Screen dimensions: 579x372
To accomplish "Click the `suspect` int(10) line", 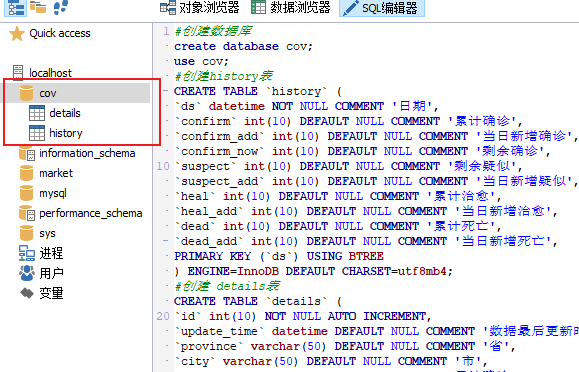I will tap(348, 166).
